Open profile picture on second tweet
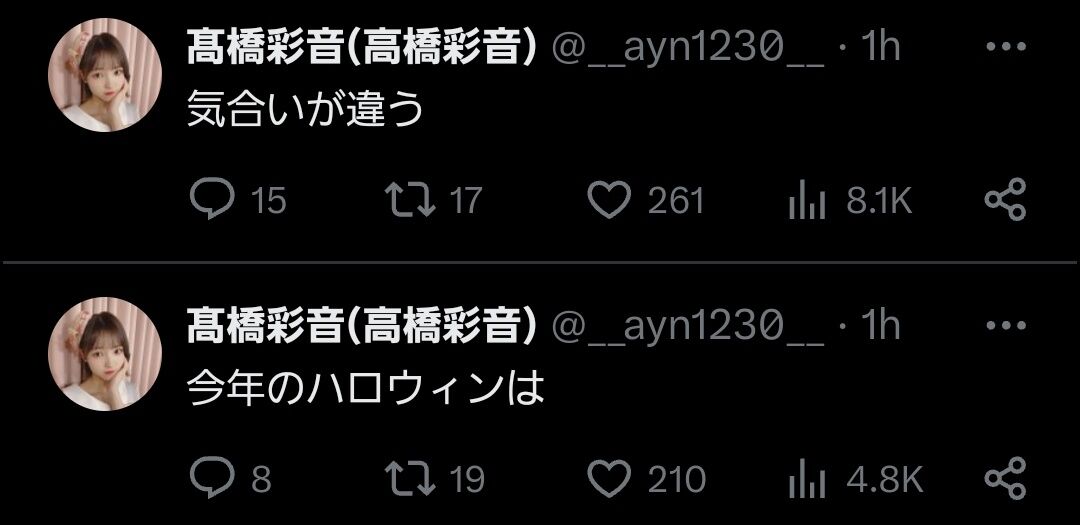The image size is (1080, 525). point(105,354)
